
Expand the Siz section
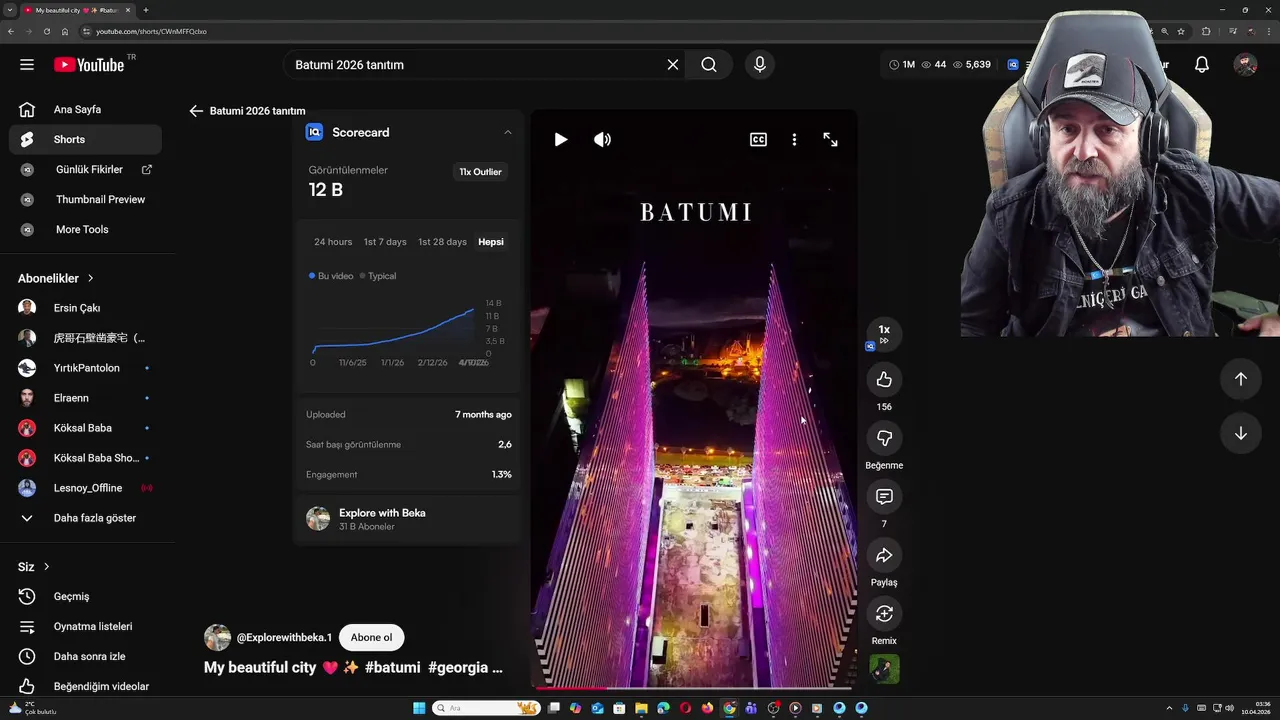[x=34, y=567]
